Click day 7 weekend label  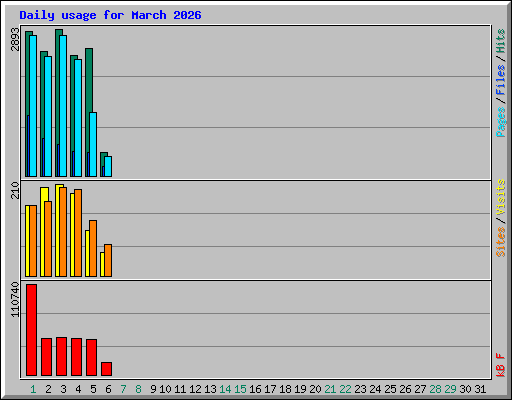pyautogui.click(x=123, y=389)
